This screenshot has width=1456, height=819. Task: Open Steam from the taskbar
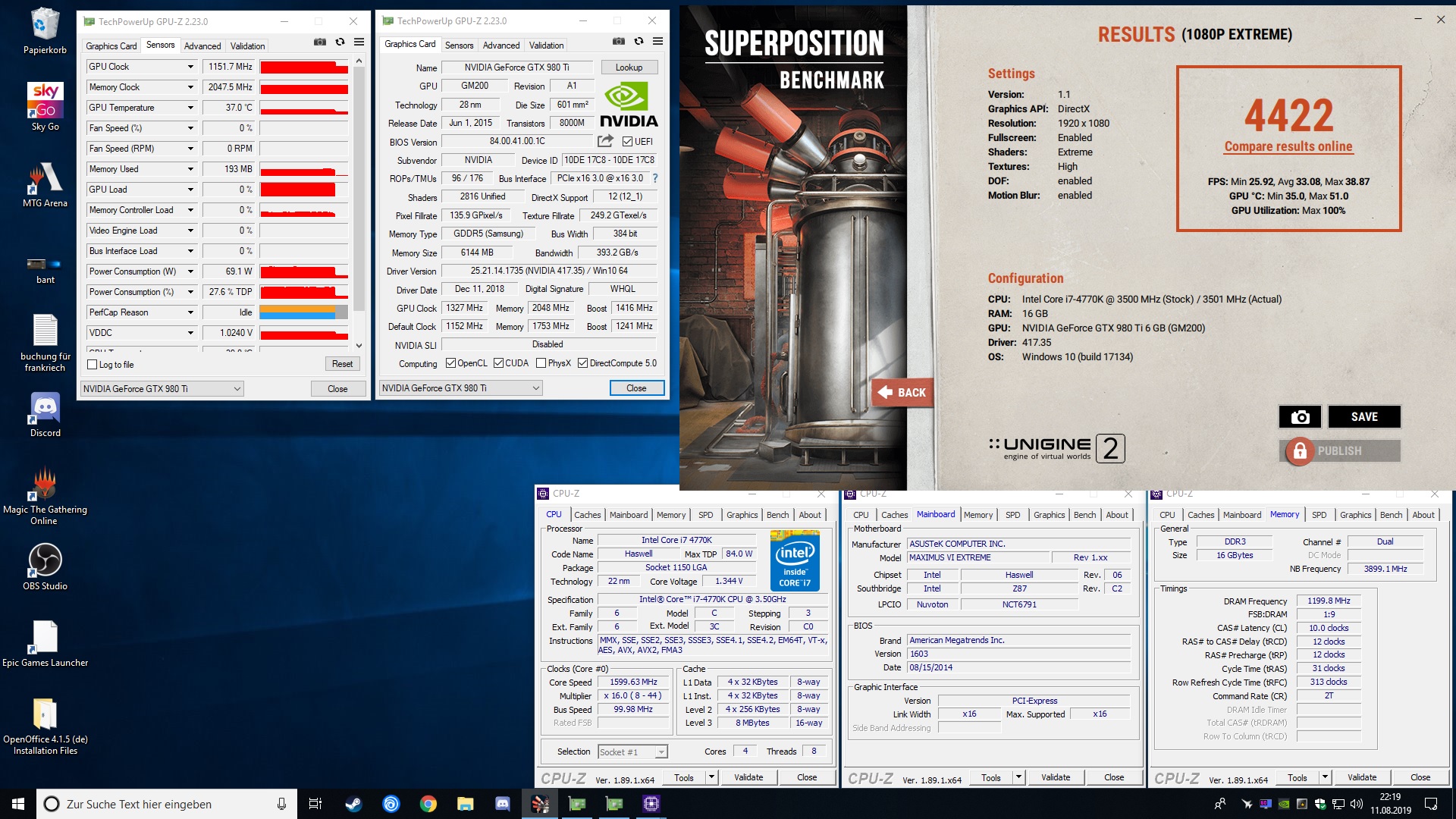click(353, 804)
